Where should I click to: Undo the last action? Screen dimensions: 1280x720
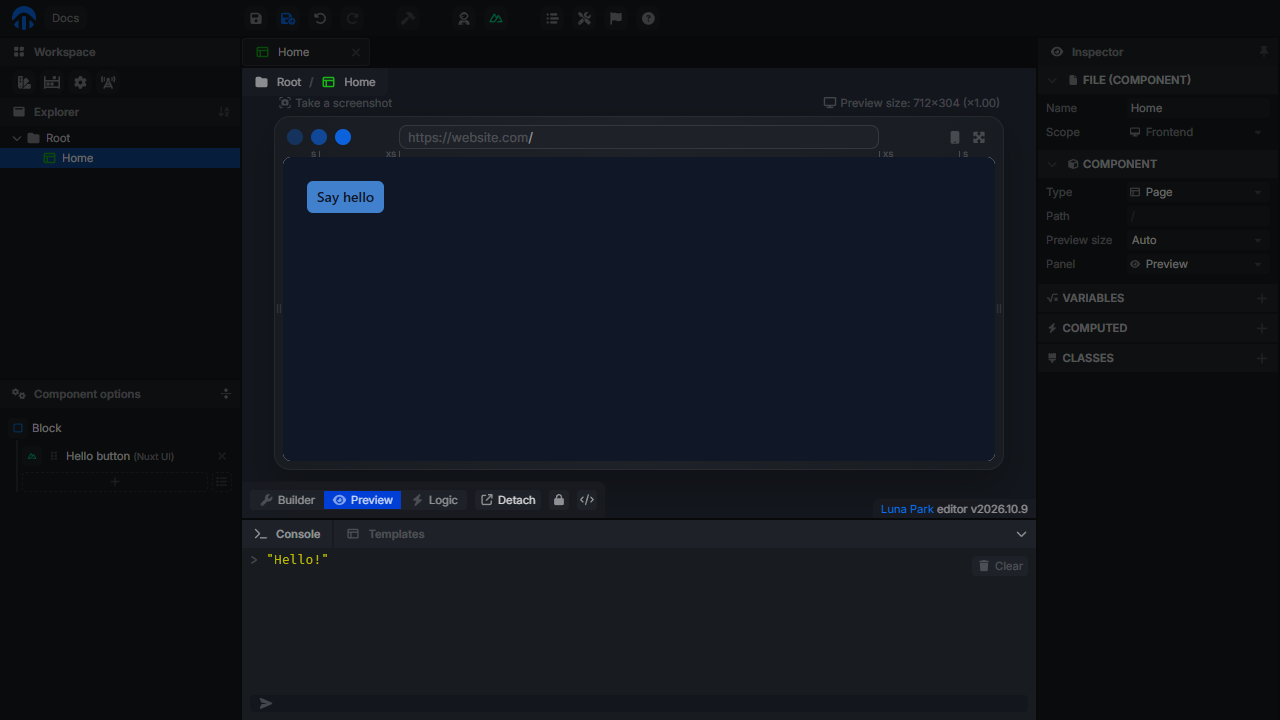click(x=320, y=18)
